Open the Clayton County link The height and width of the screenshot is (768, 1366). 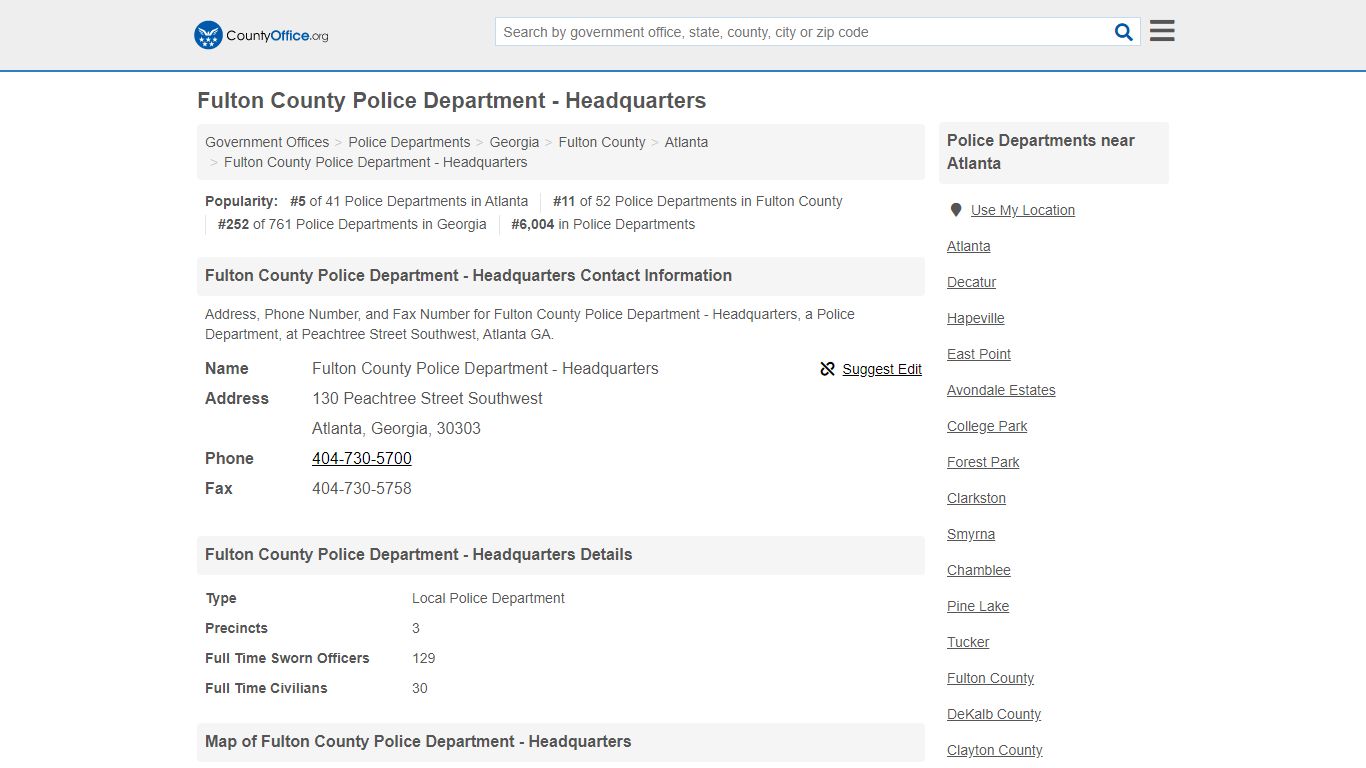(x=995, y=750)
